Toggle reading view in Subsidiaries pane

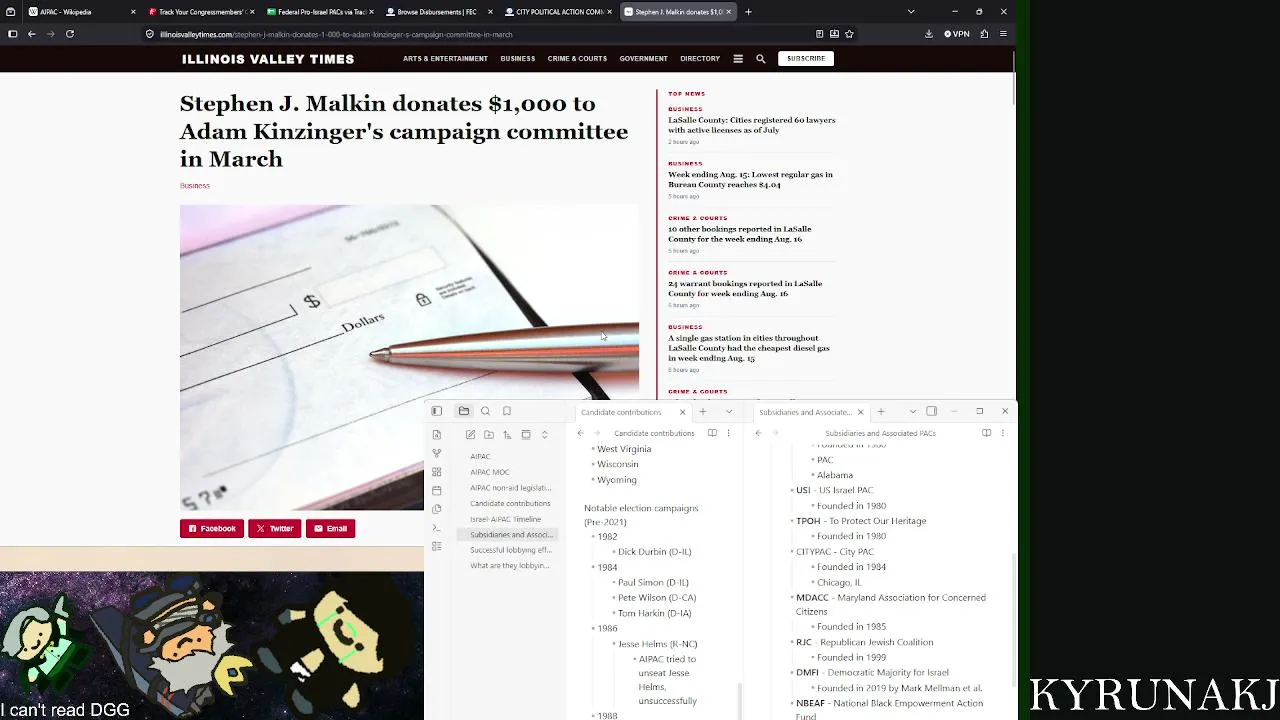986,433
